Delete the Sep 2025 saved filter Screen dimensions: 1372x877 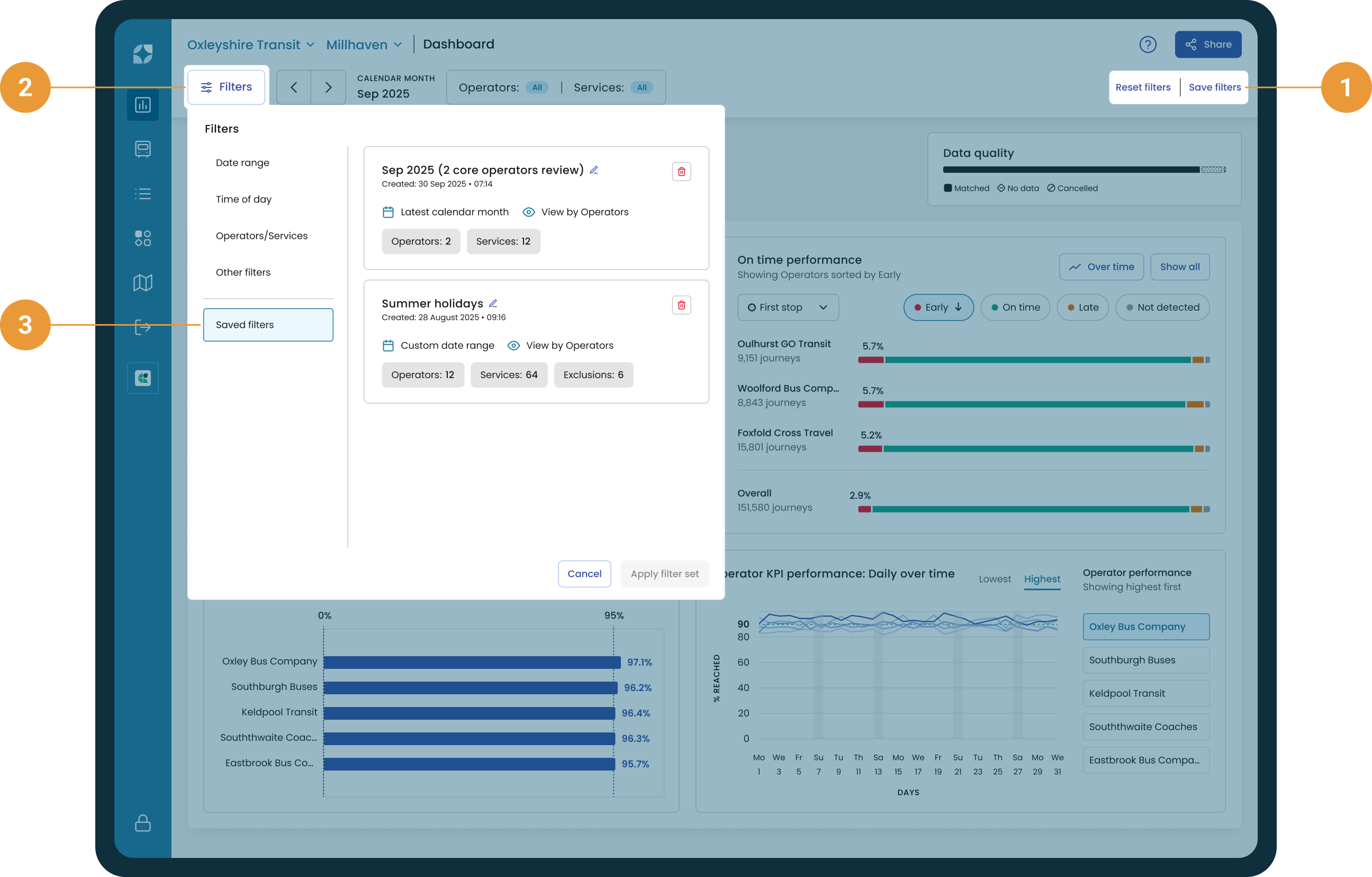(x=681, y=172)
